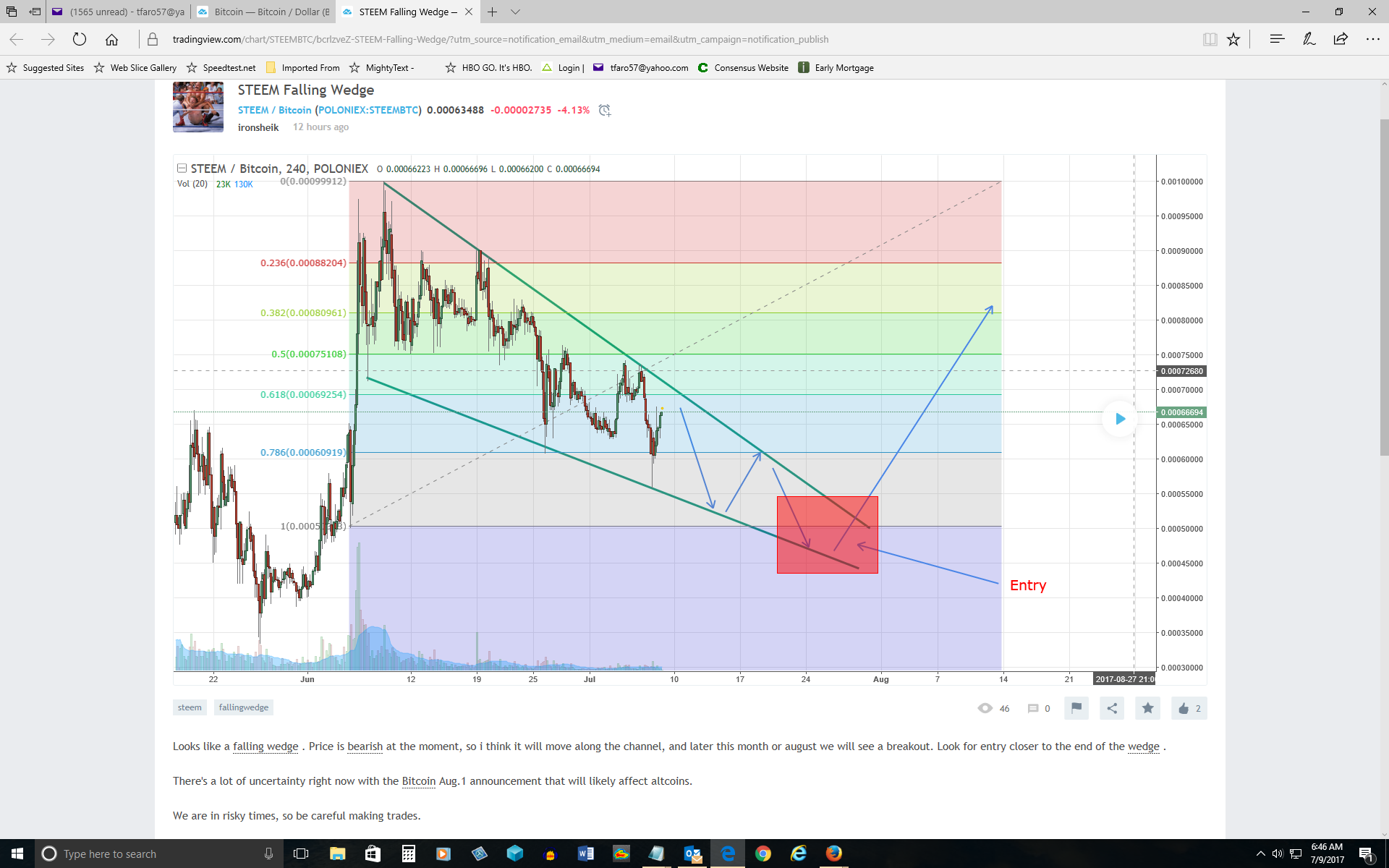This screenshot has width=1389, height=868.
Task: Click the steem tag
Action: point(190,707)
